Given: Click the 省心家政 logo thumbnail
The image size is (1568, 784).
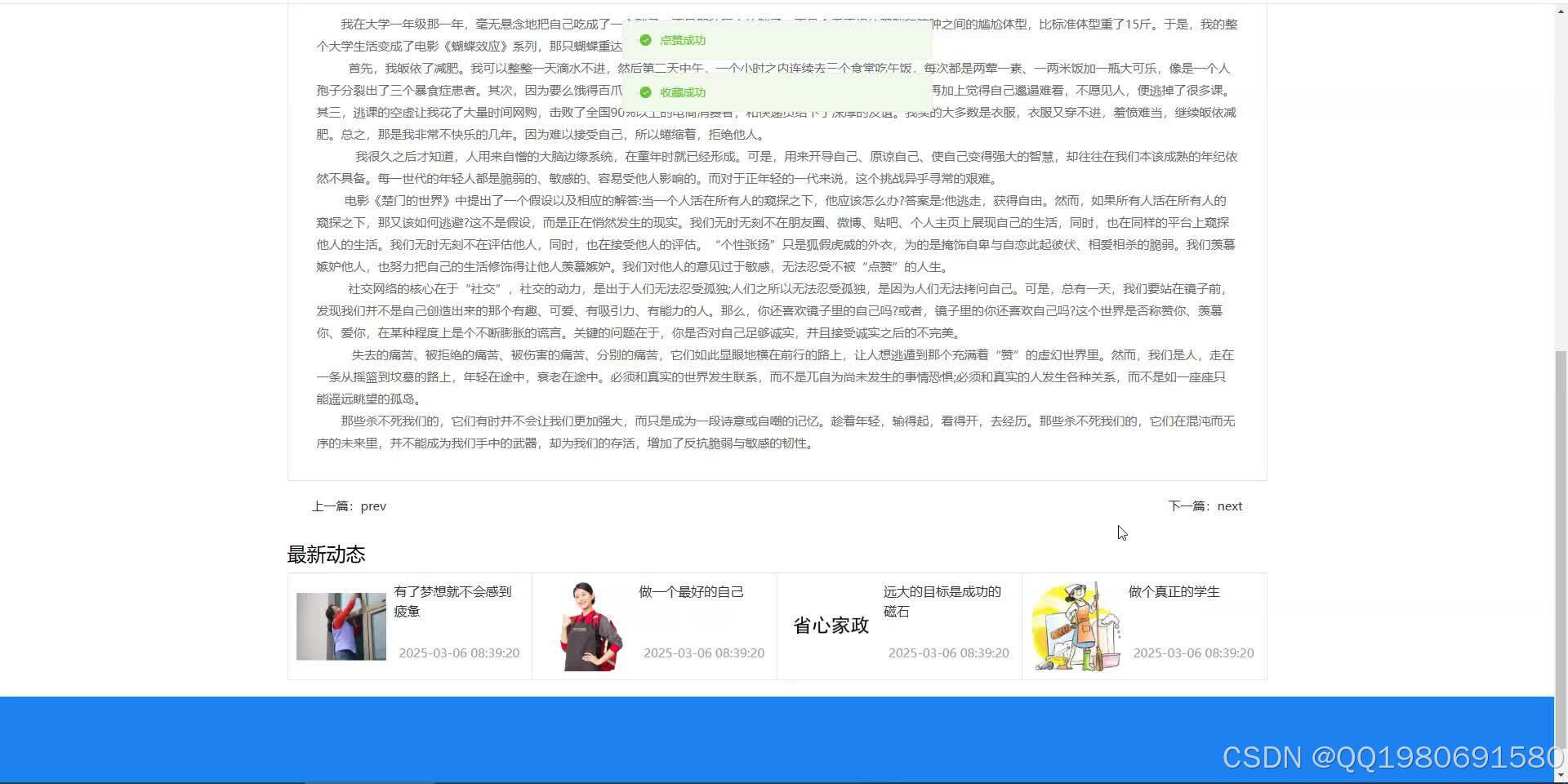Looking at the screenshot, I should [831, 625].
